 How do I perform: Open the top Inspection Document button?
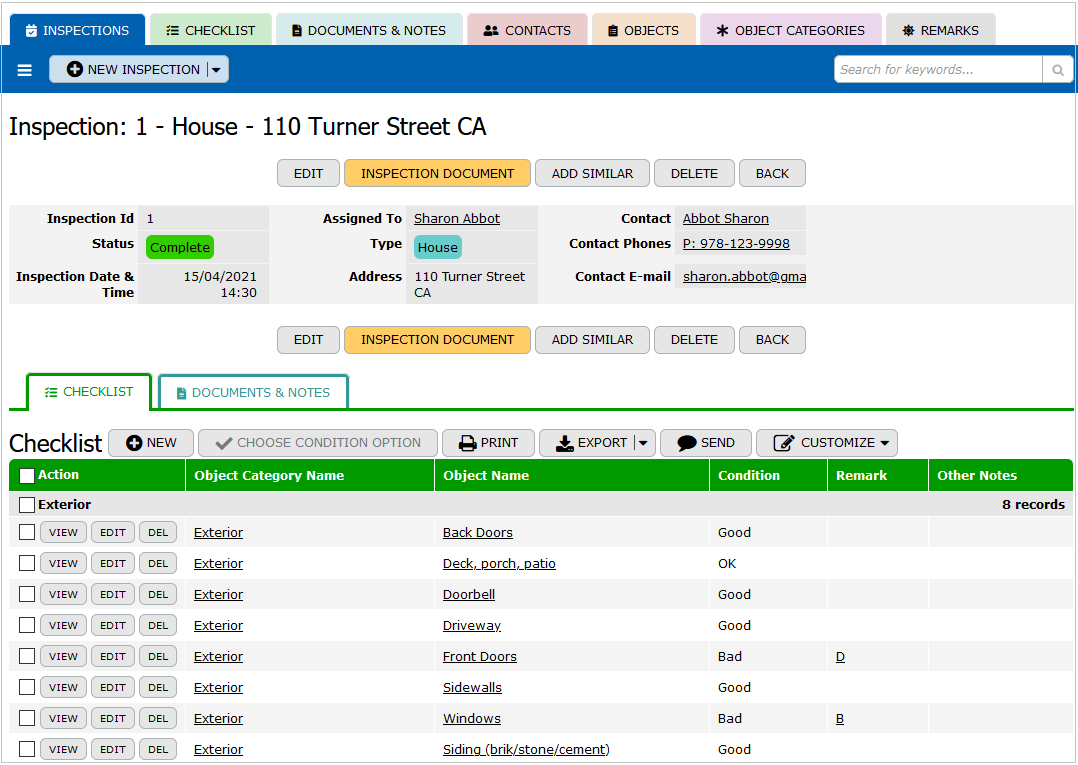tap(437, 173)
